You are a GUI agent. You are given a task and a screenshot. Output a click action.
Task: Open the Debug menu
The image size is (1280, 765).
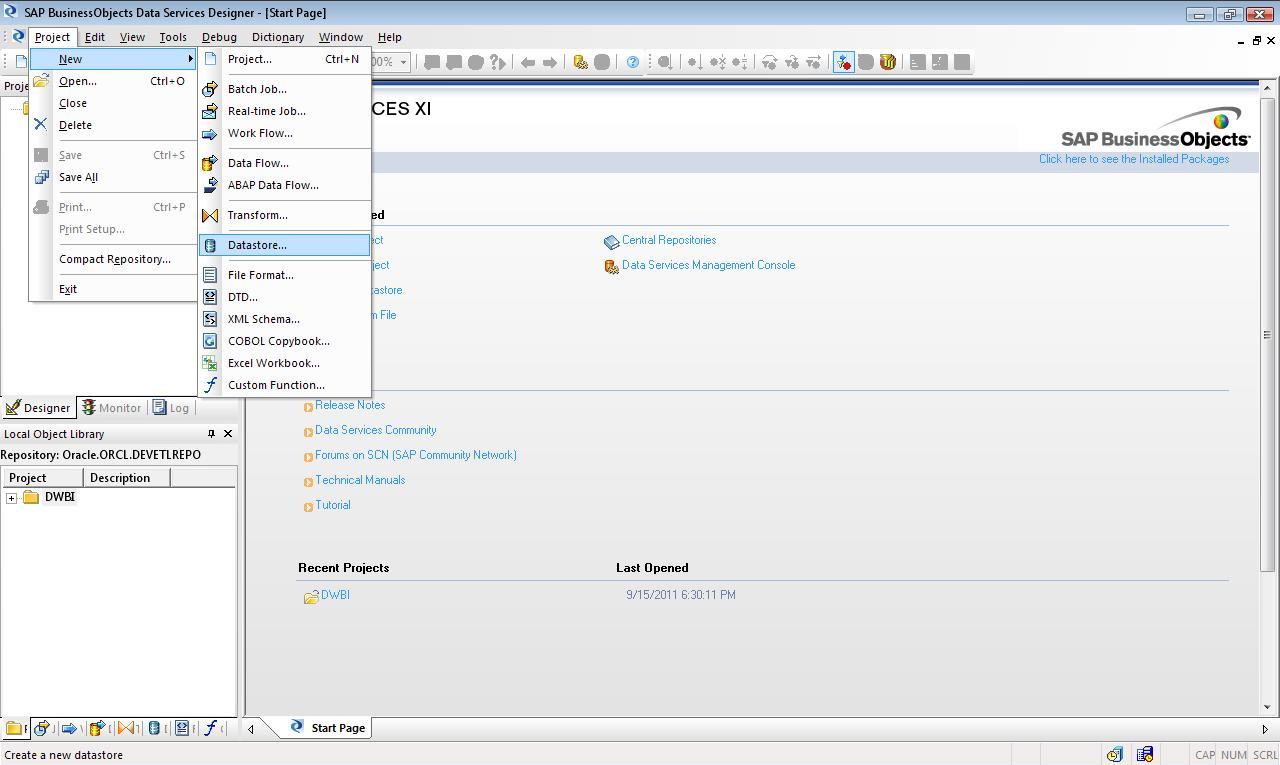click(x=219, y=37)
